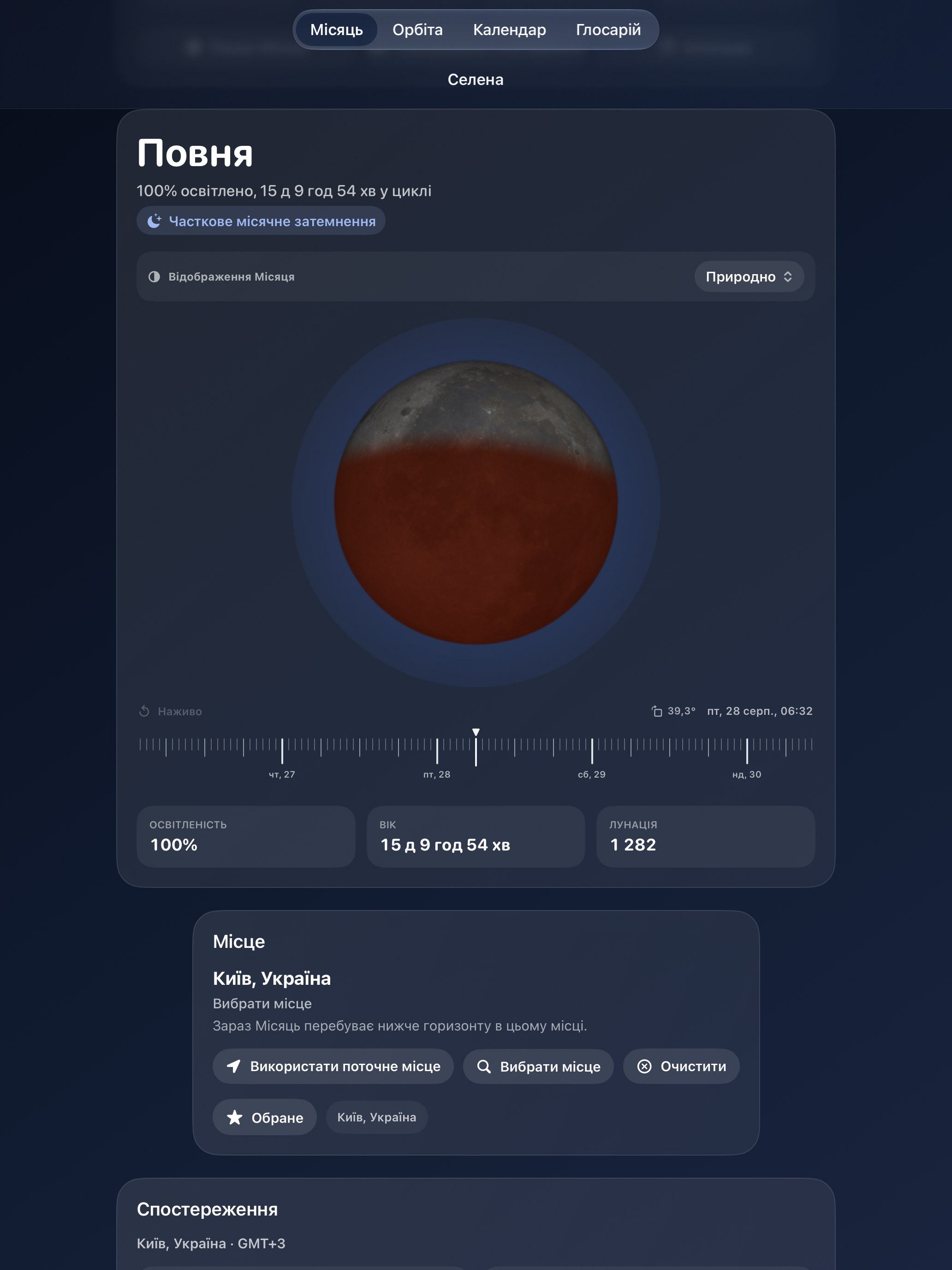This screenshot has height=1270, width=952.
Task: Click the circled X clear icon
Action: [x=644, y=1066]
